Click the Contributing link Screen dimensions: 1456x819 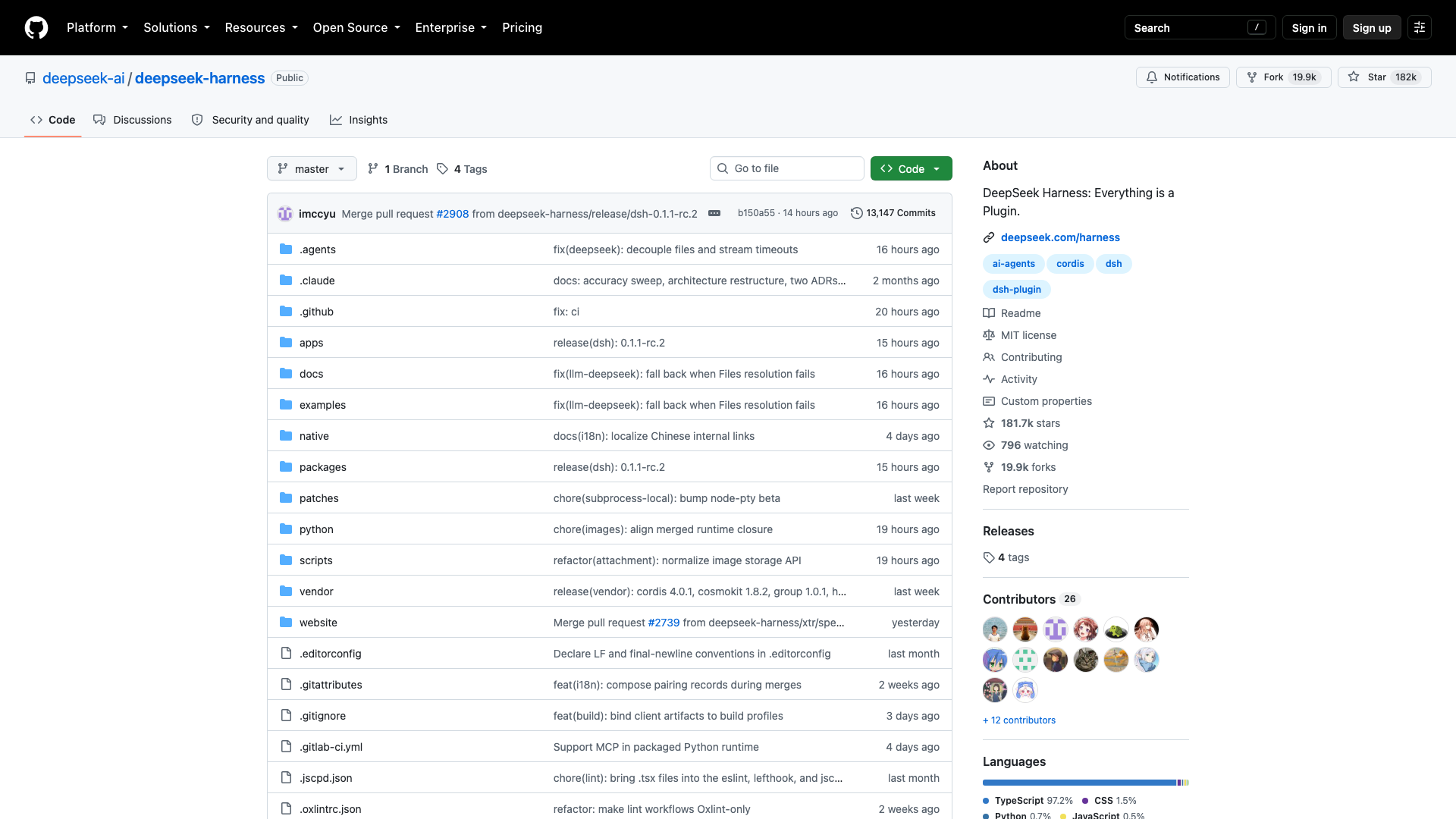coord(1031,357)
